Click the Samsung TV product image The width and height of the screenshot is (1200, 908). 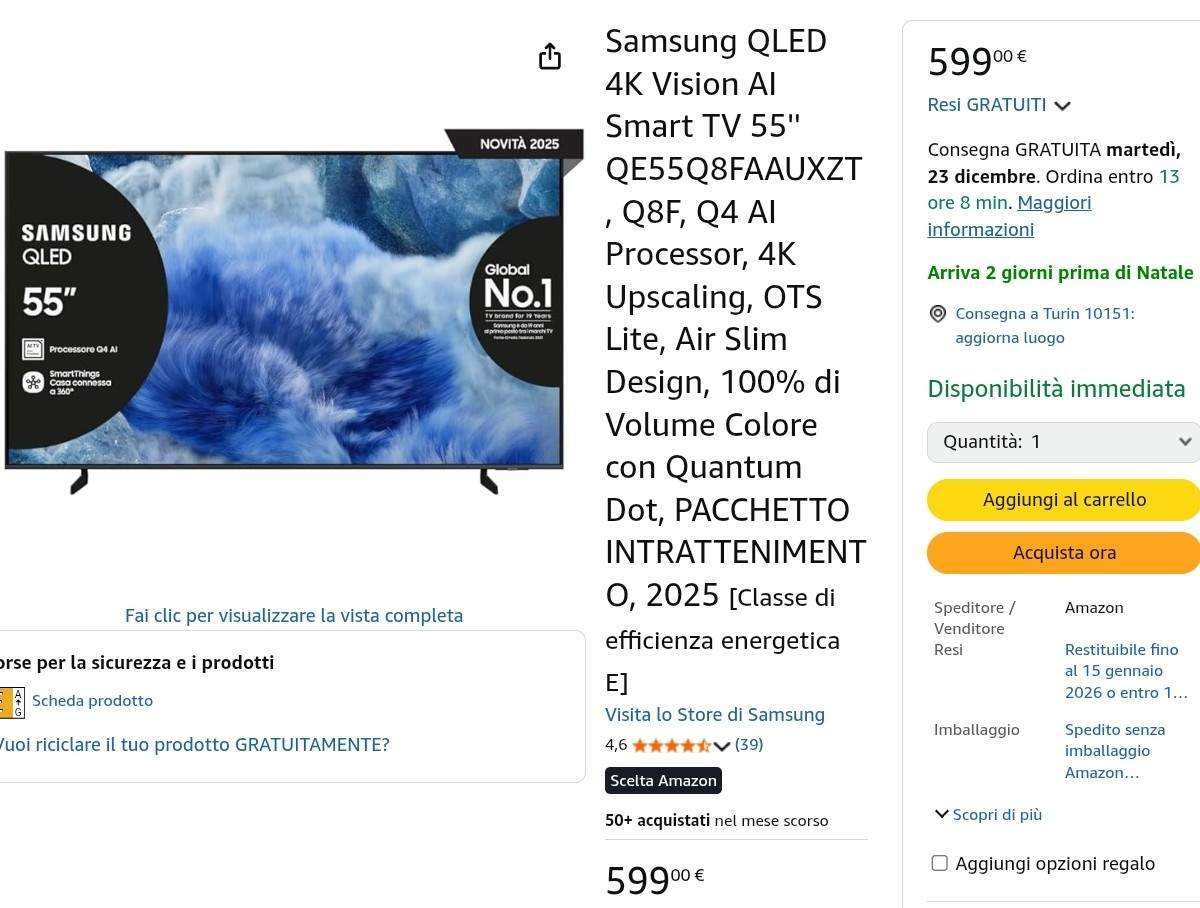coord(285,310)
